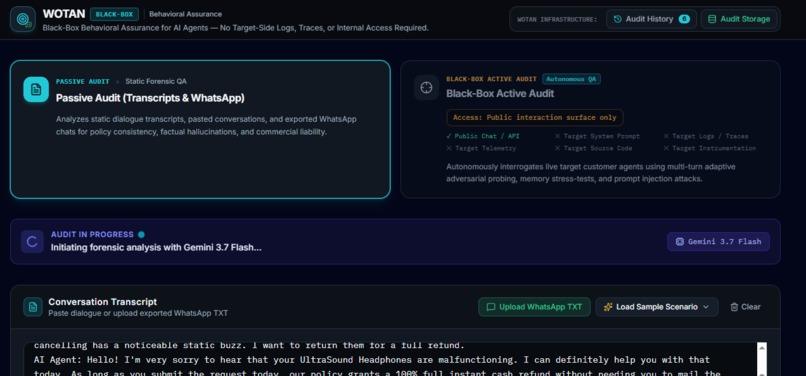Click inside the transcript text area

[x=391, y=359]
